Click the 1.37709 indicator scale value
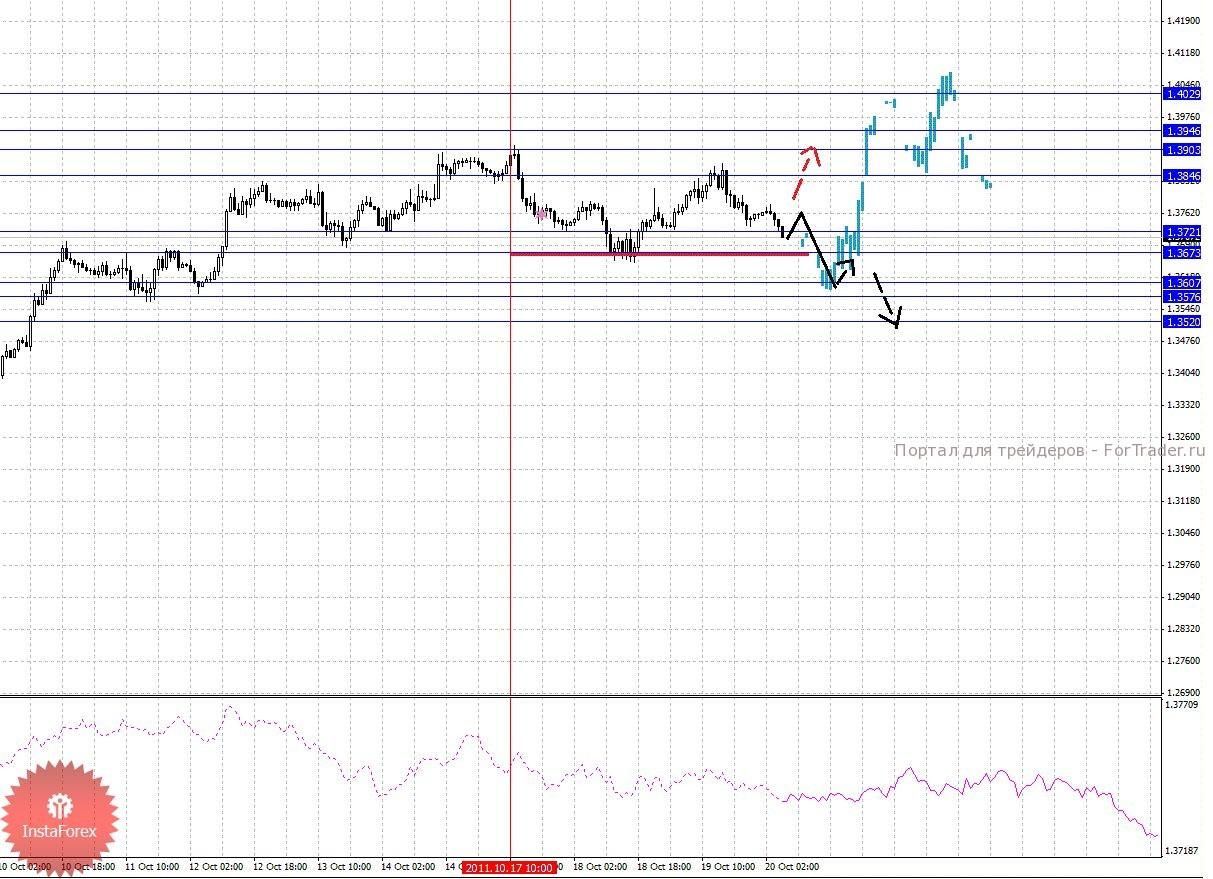Viewport: 1213px width, 879px height. pyautogui.click(x=1184, y=705)
